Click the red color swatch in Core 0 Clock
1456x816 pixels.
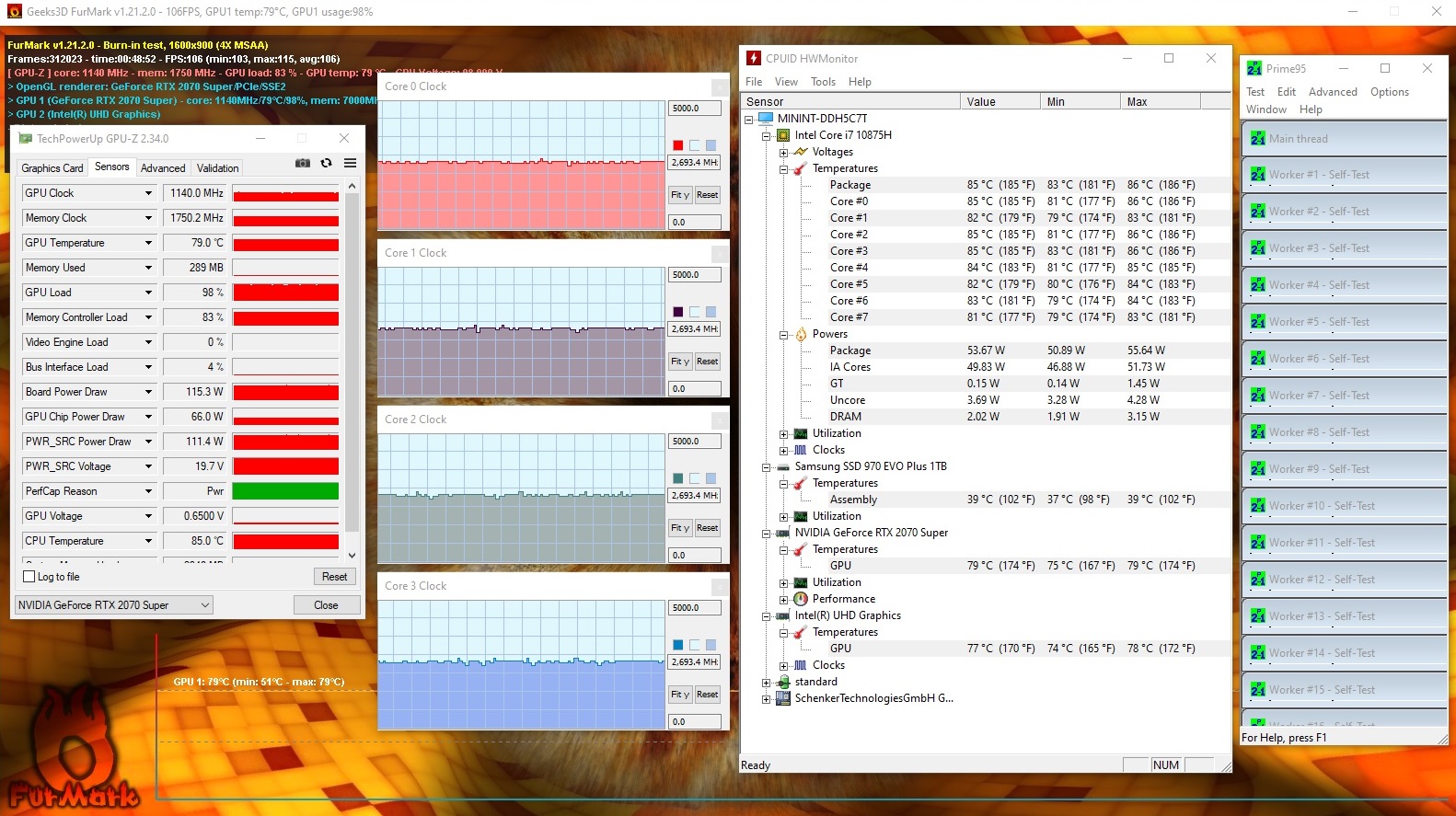click(x=678, y=145)
